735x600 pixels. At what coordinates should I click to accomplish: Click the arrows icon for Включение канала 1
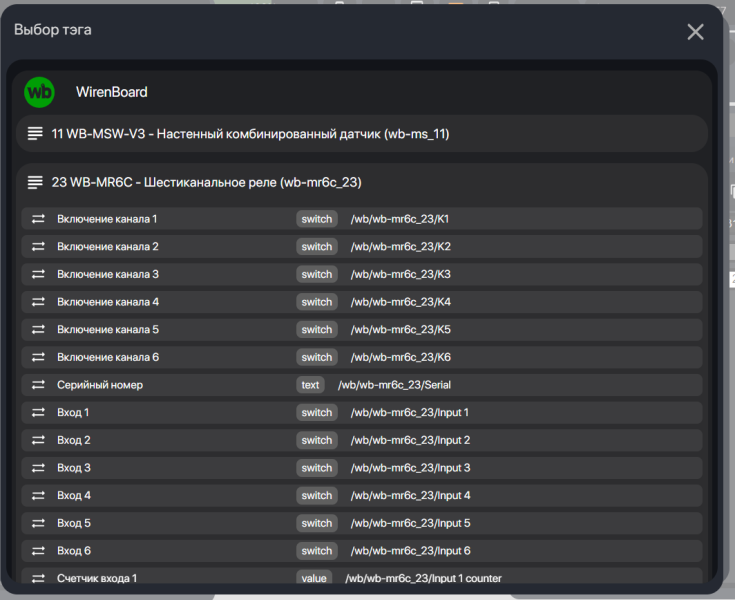point(38,219)
